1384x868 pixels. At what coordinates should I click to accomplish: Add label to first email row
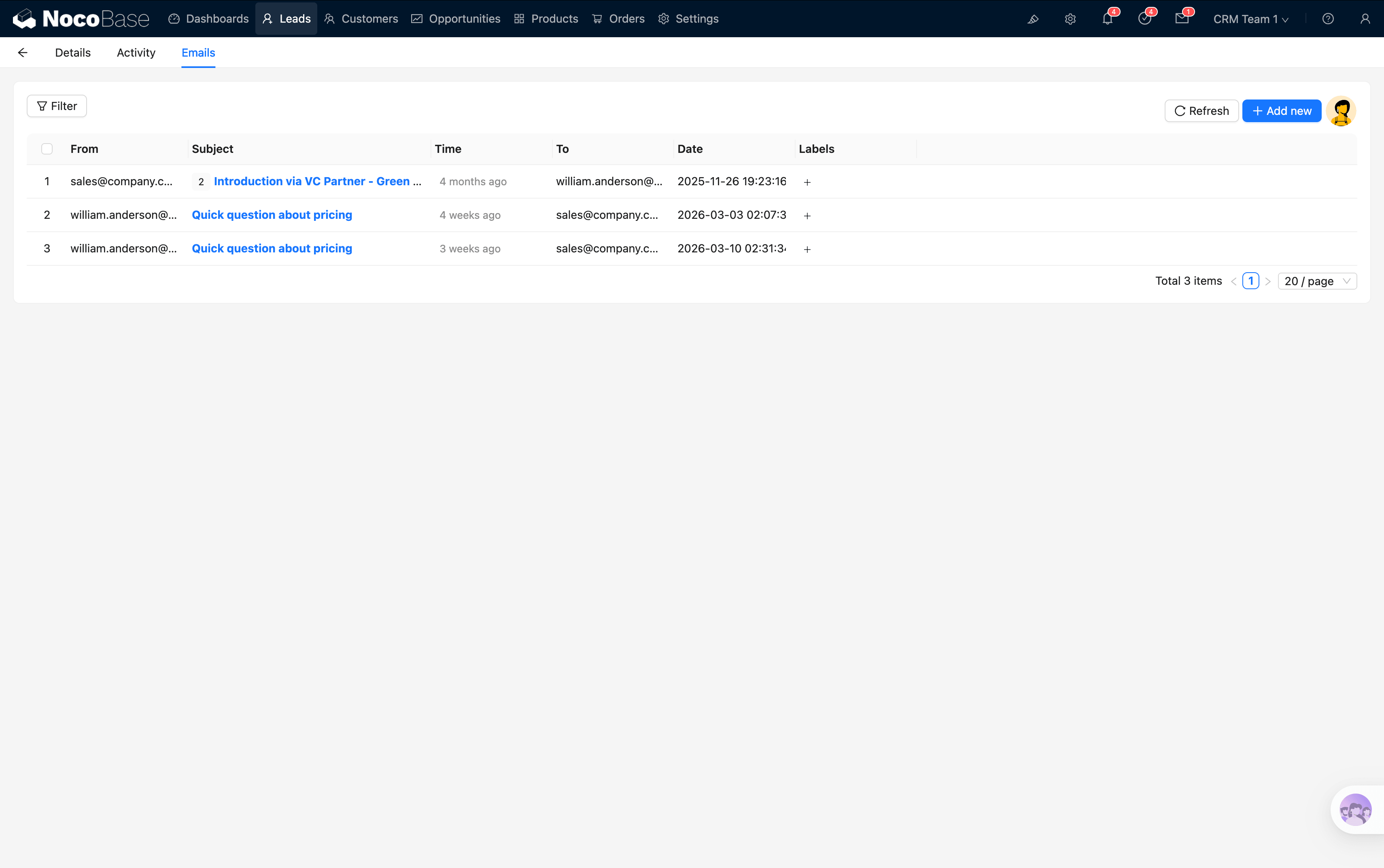tap(807, 182)
